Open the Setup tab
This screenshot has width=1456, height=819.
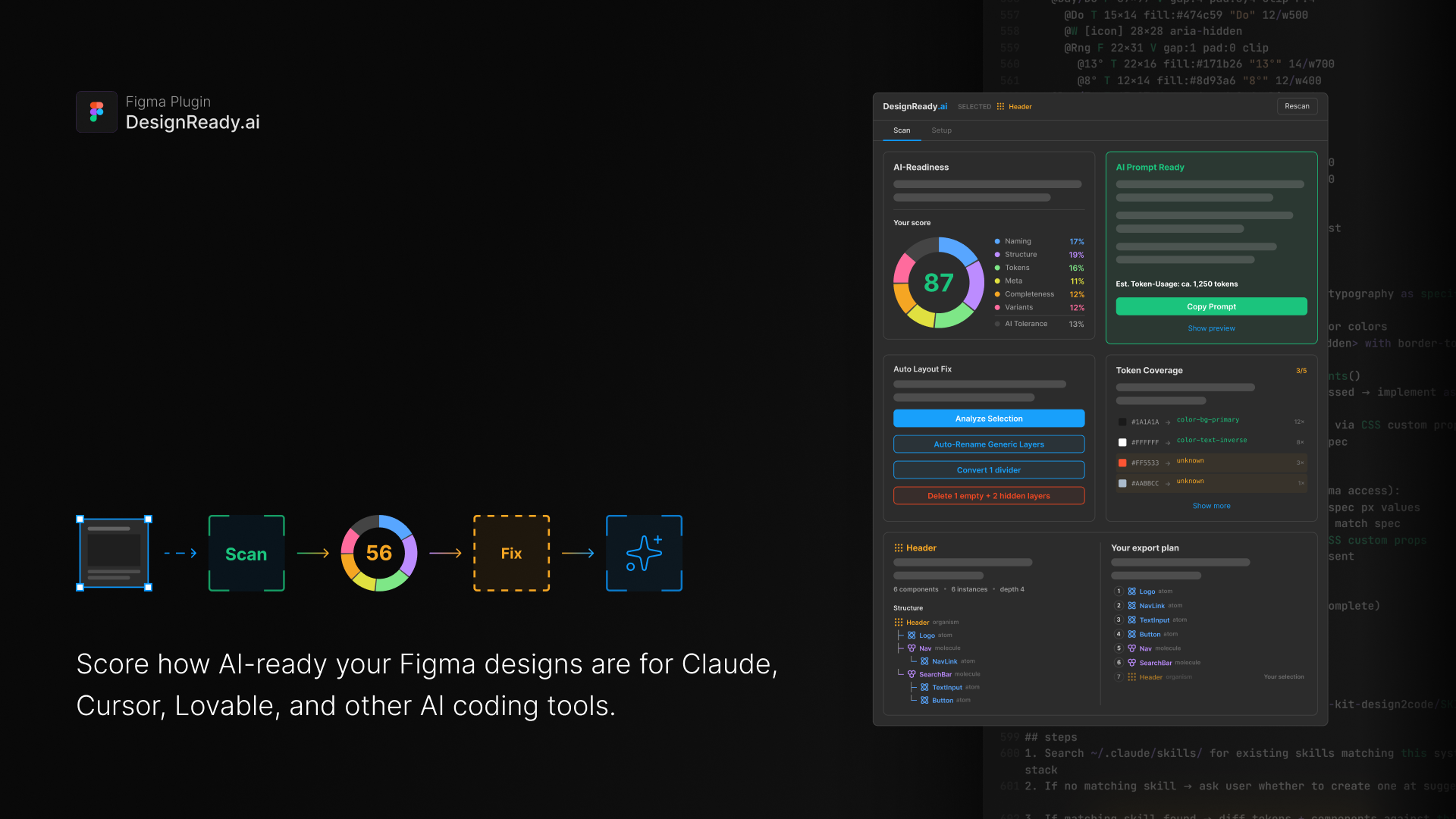[x=941, y=130]
